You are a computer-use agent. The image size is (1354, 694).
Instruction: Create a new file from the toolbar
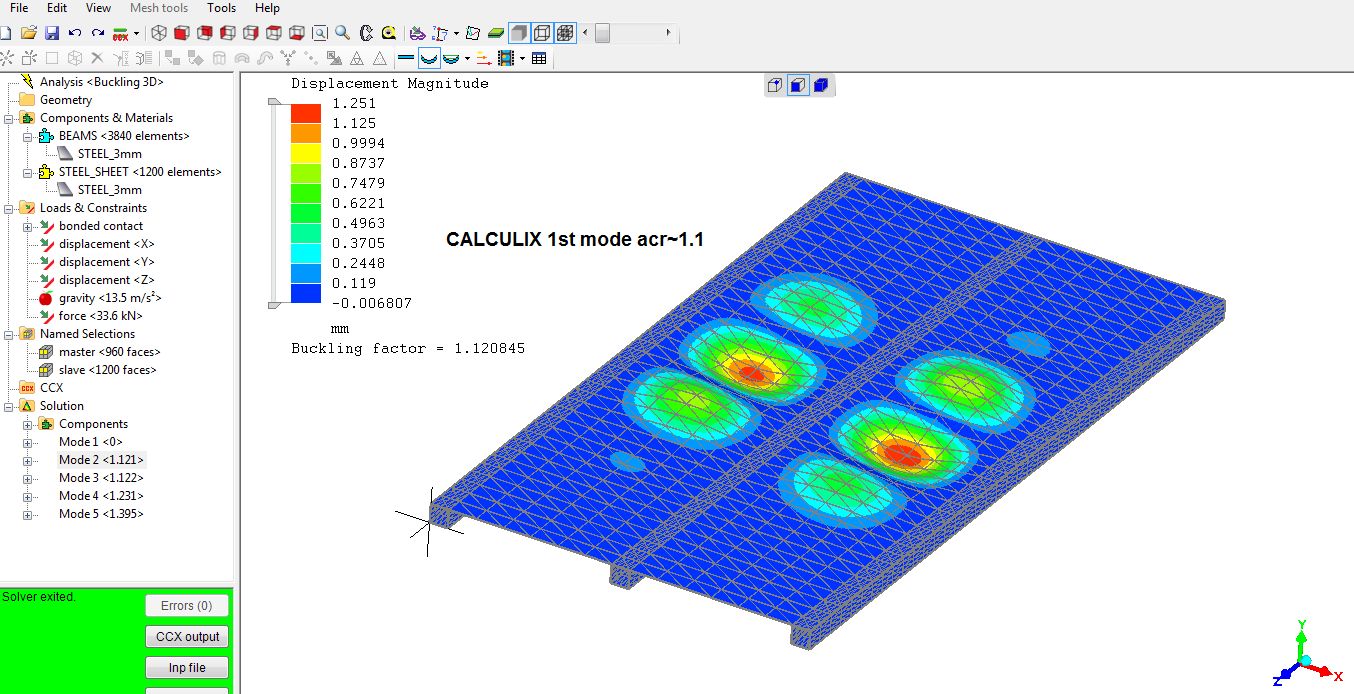pos(6,33)
